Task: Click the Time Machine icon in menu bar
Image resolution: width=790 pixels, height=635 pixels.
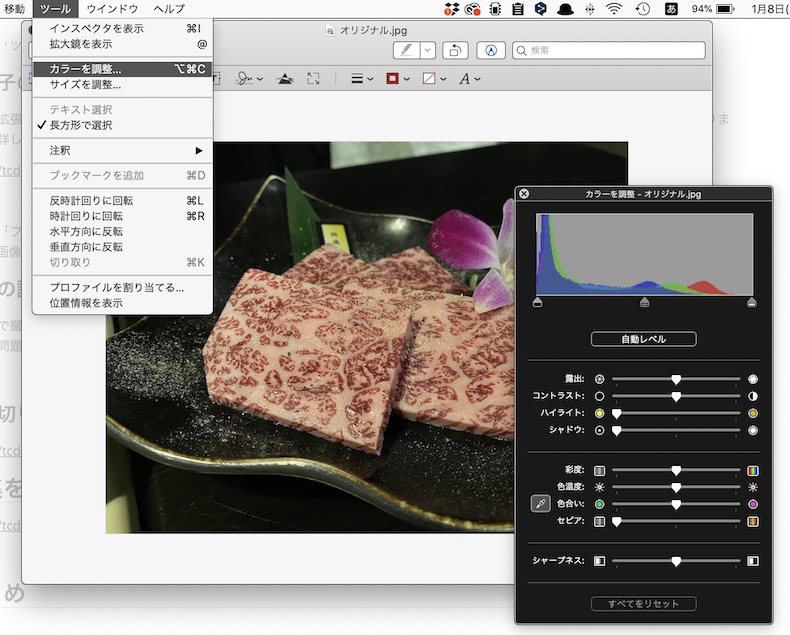Action: coord(642,9)
